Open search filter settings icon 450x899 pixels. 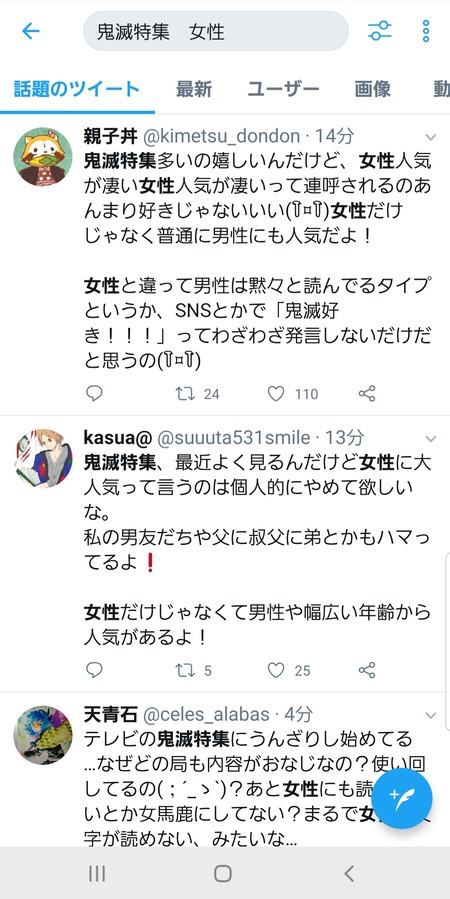click(x=379, y=31)
